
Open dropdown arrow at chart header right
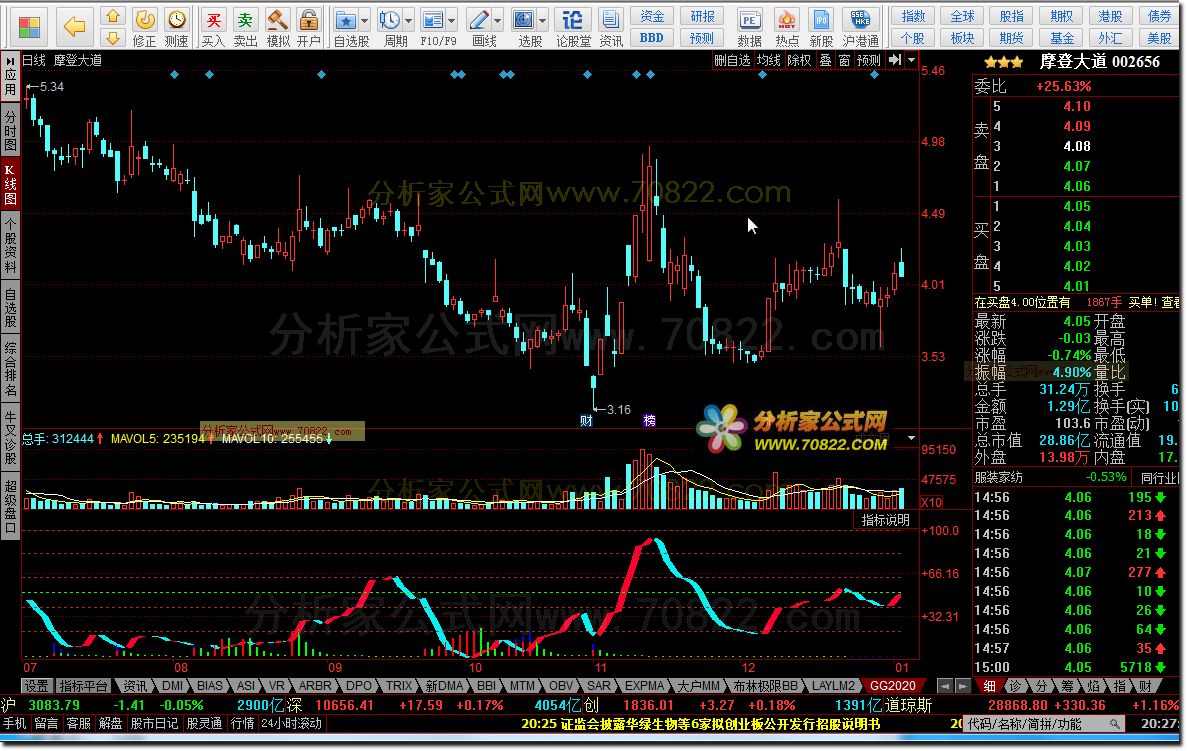pyautogui.click(x=911, y=60)
